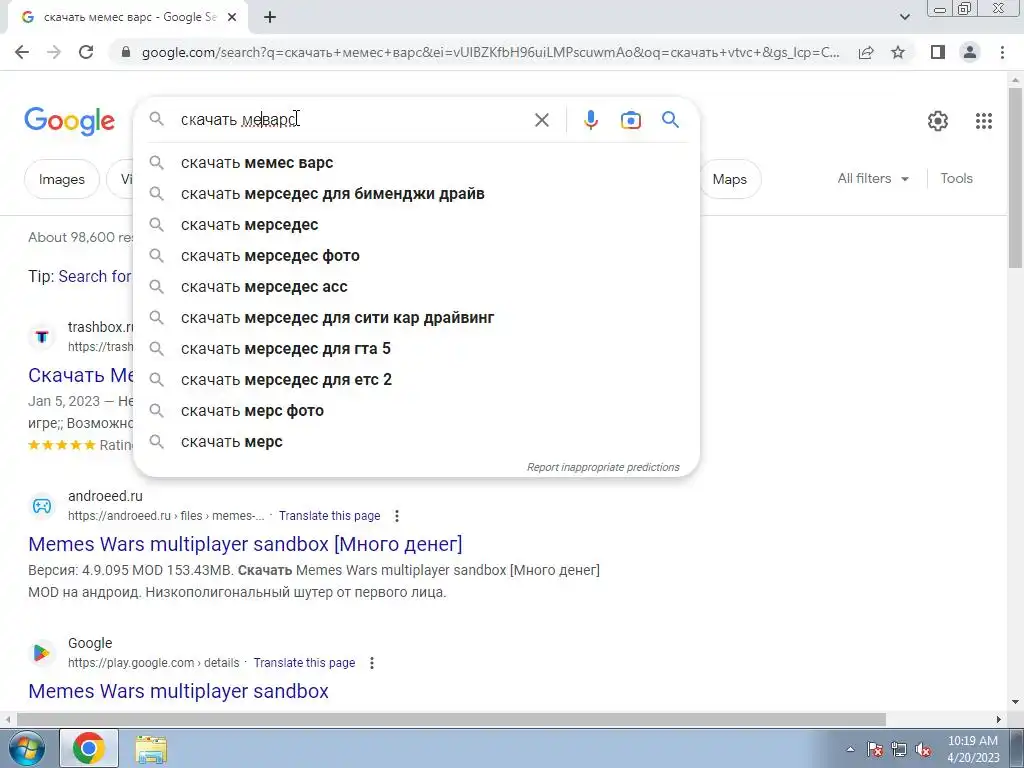Open androeed.ru result three-dot options
Viewport: 1024px width, 768px height.
[x=396, y=516]
